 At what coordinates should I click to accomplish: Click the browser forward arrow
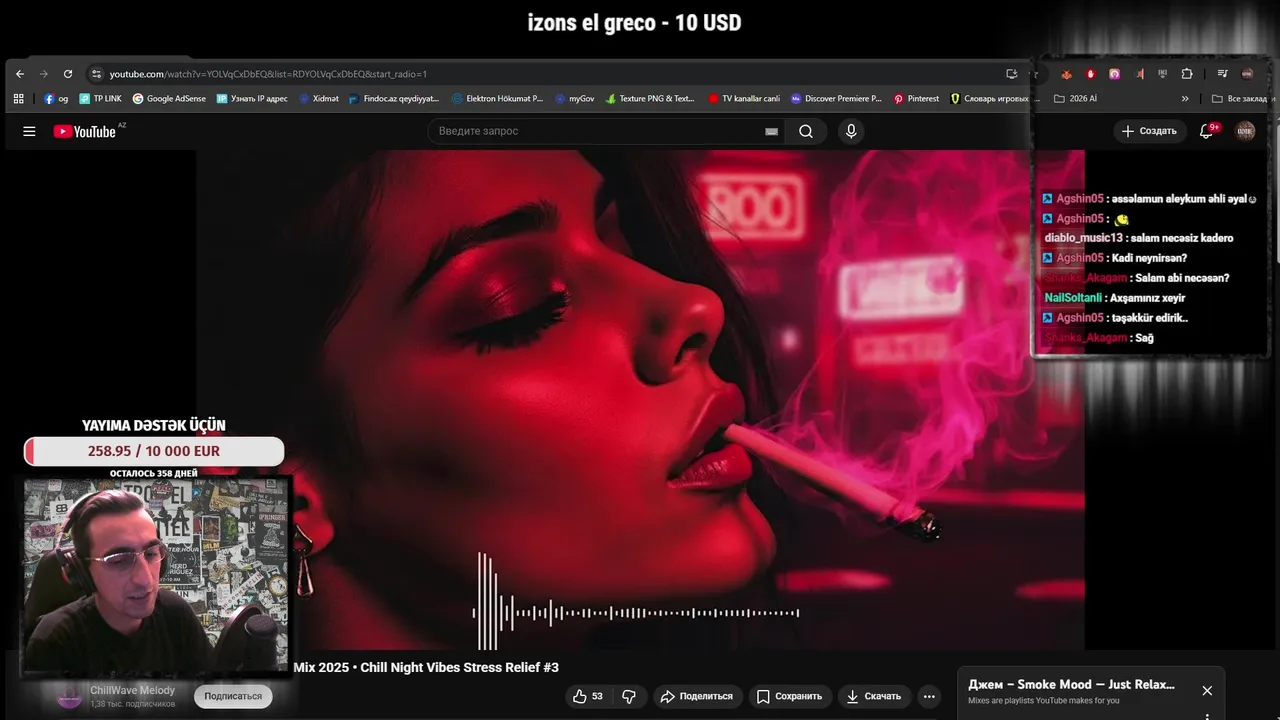coord(44,74)
